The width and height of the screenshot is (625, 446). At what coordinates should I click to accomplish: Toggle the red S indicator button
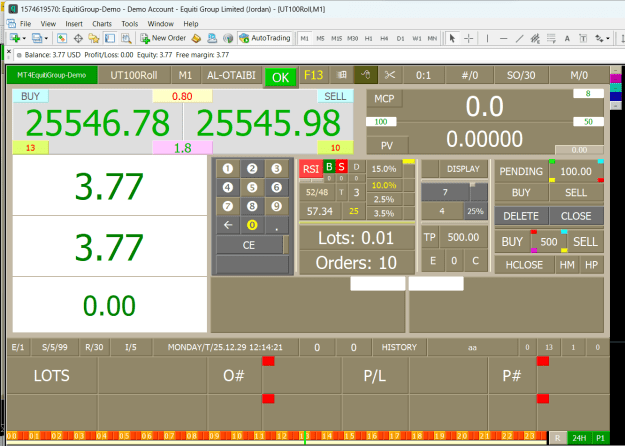point(341,167)
